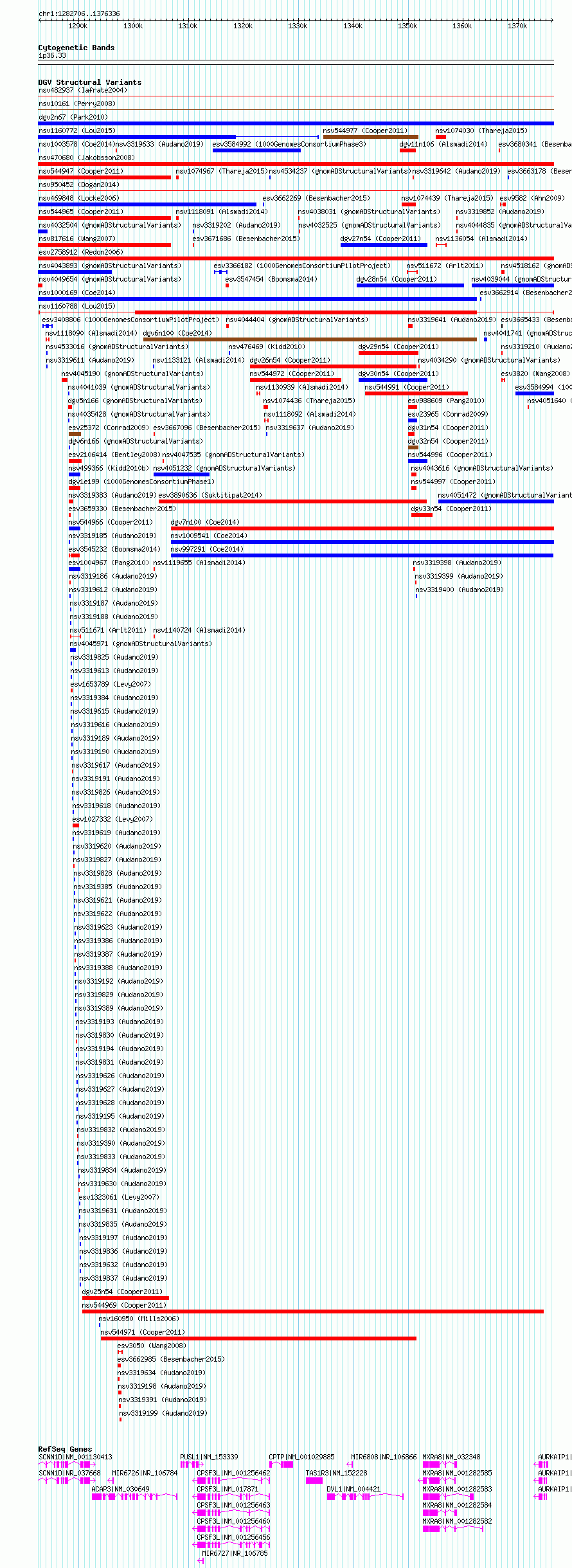Viewport: 572px width, 1568px height.
Task: Click the chr1:1282706..1376336 region label
Action: click(x=79, y=14)
